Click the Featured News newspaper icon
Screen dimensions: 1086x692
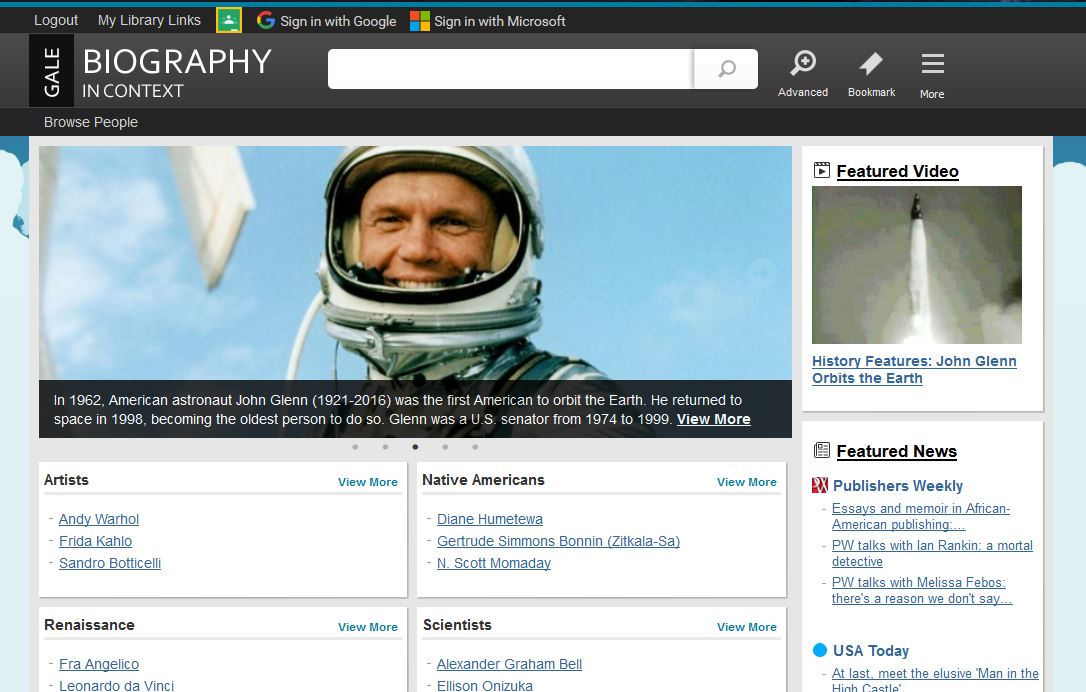[821, 450]
